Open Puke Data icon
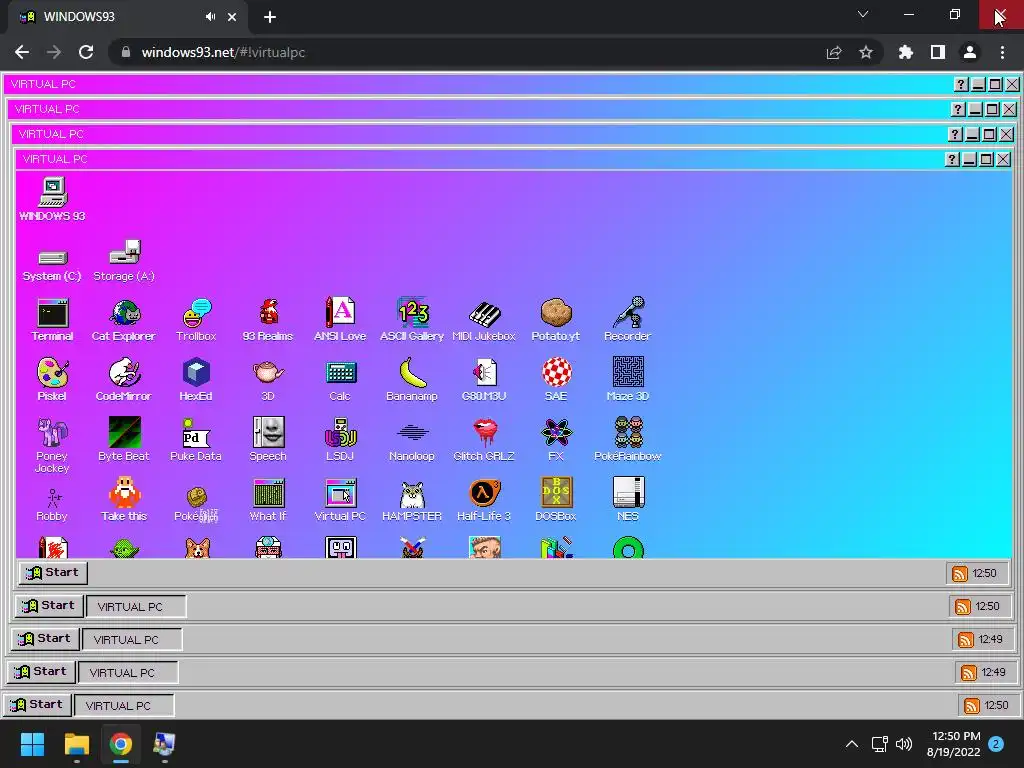The image size is (1024, 768). [196, 440]
